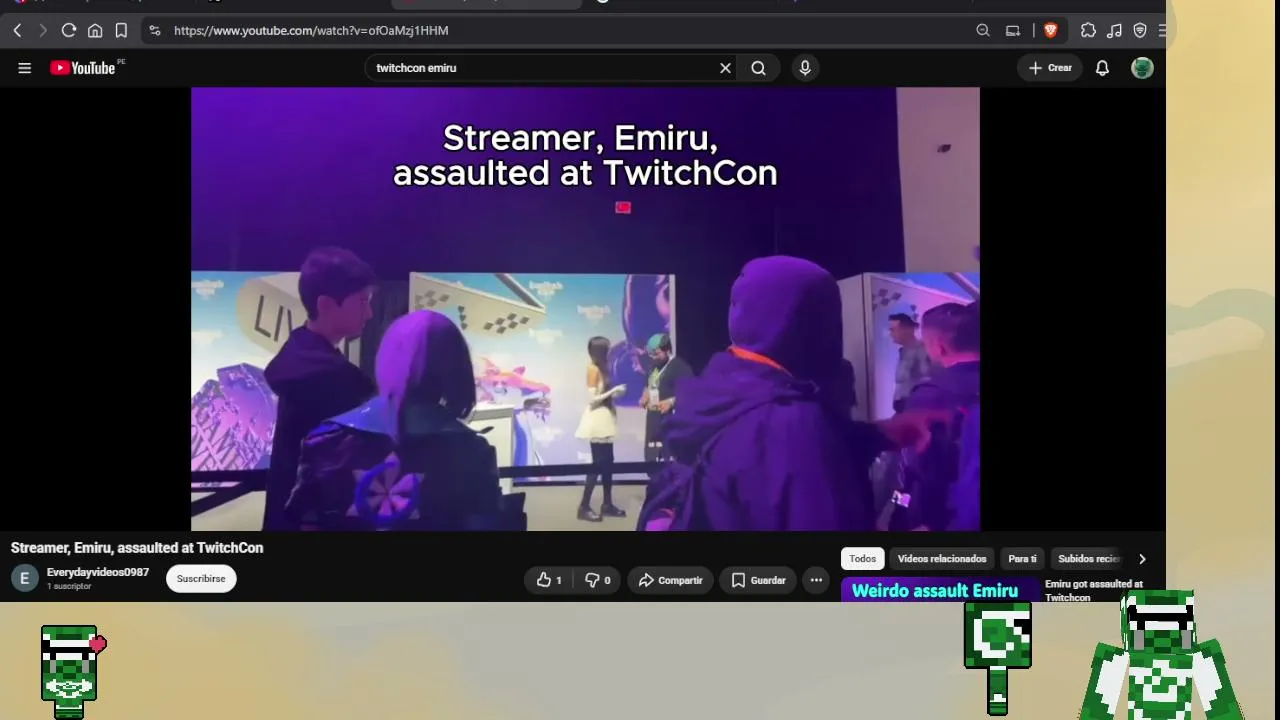Click the video player to pause playback
The width and height of the screenshot is (1280, 720).
(585, 309)
